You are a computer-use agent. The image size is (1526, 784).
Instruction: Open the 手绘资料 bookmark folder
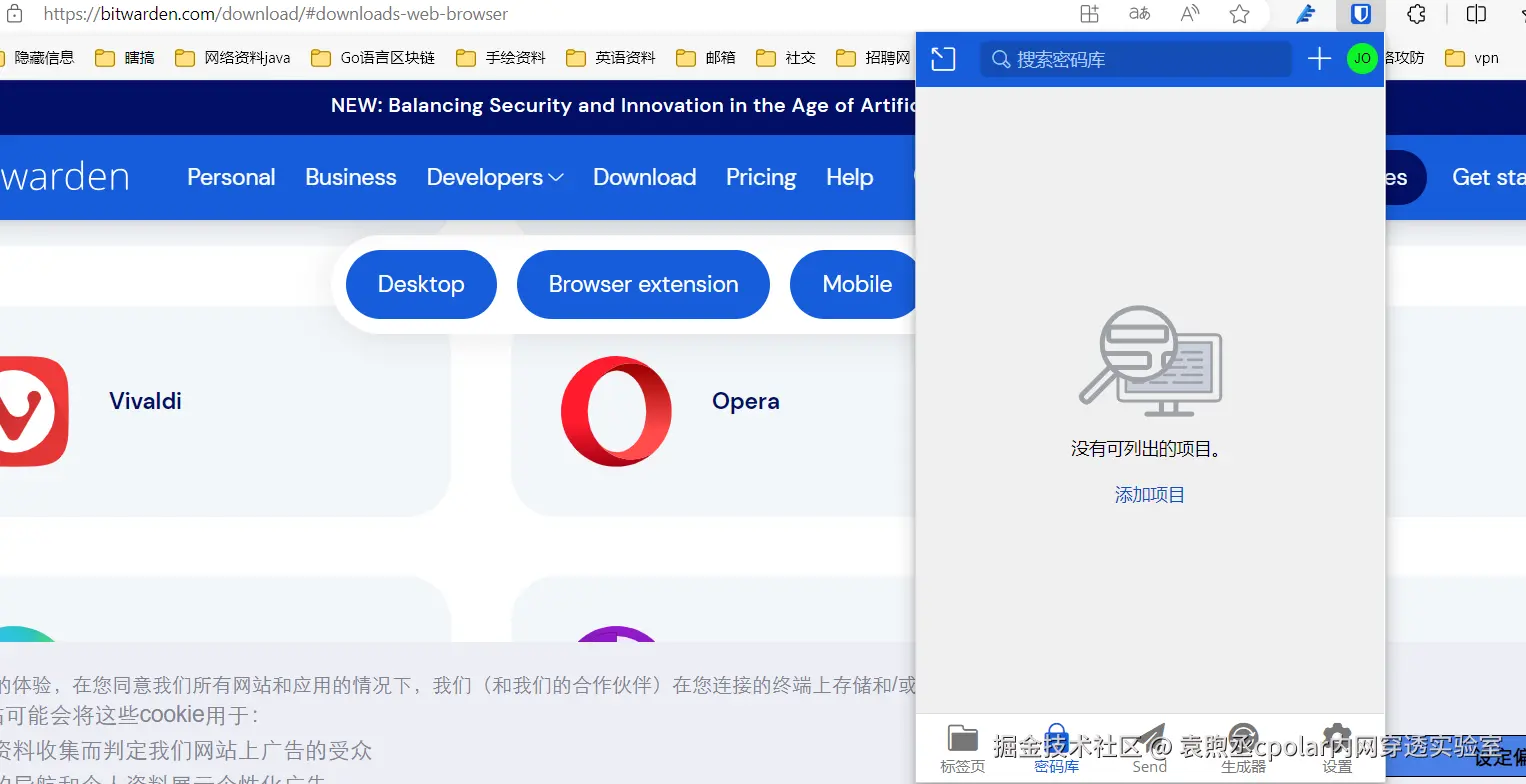tap(500, 58)
